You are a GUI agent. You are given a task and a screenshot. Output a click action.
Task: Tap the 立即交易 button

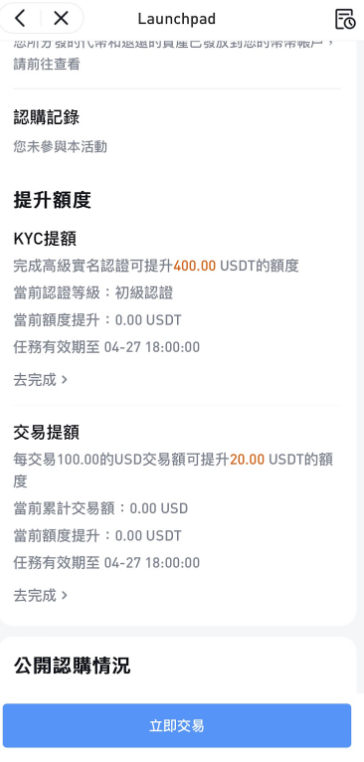[x=177, y=726]
